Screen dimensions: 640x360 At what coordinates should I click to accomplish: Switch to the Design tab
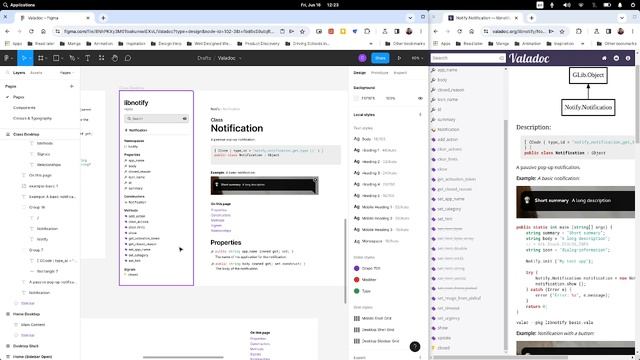359,73
